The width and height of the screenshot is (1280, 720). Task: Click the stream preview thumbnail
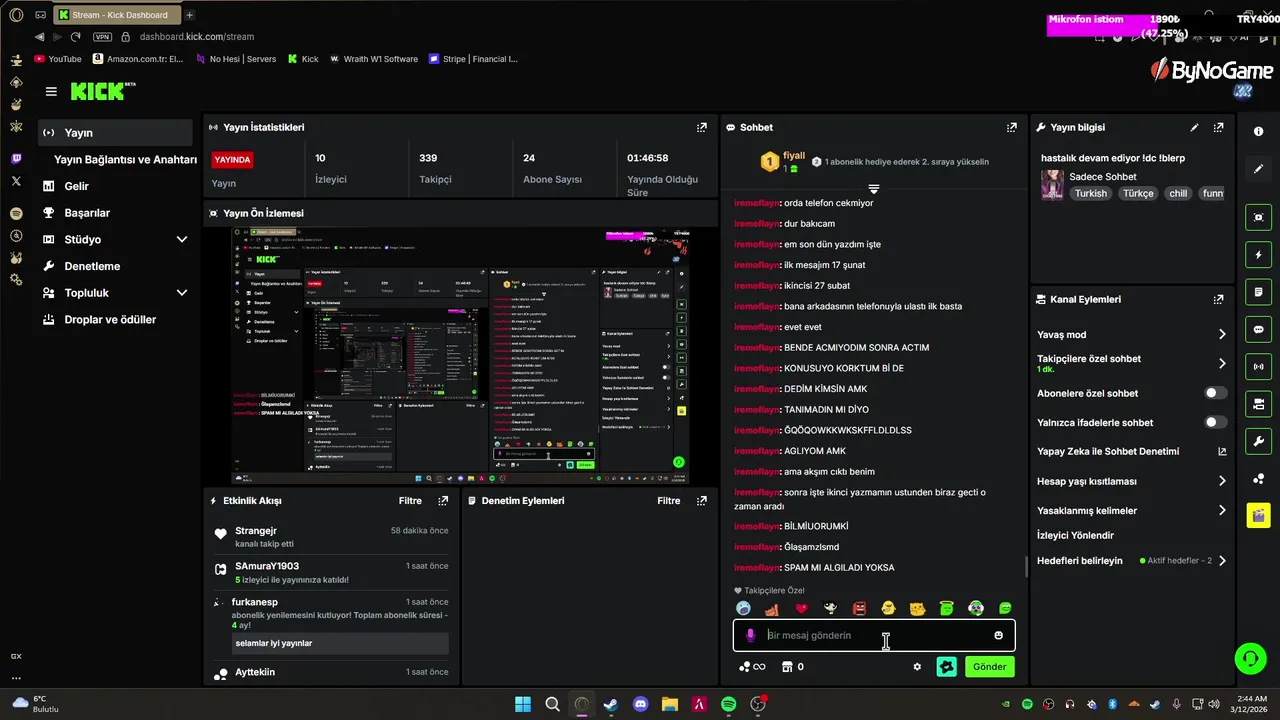pyautogui.click(x=460, y=356)
